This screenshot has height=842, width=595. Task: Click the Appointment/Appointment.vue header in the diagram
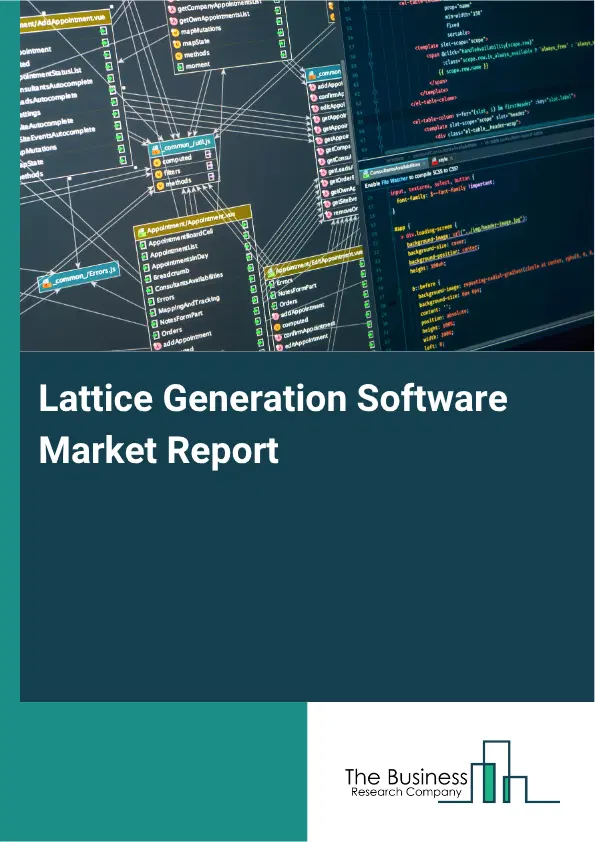pos(192,221)
